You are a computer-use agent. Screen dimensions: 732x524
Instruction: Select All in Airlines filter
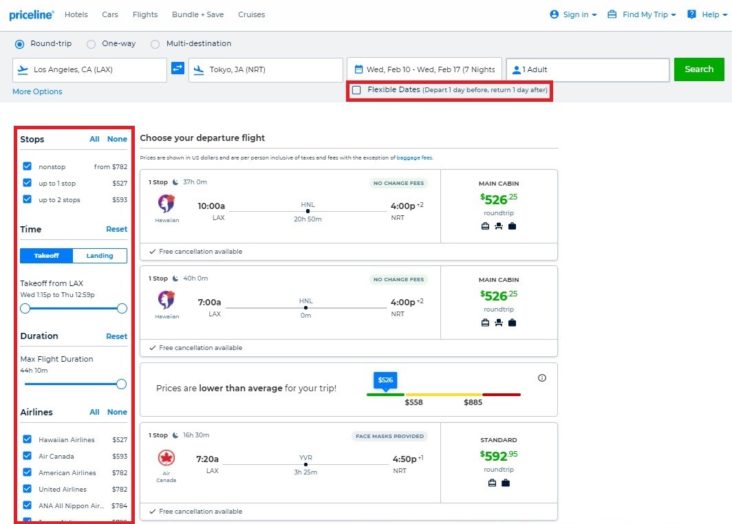coord(94,412)
